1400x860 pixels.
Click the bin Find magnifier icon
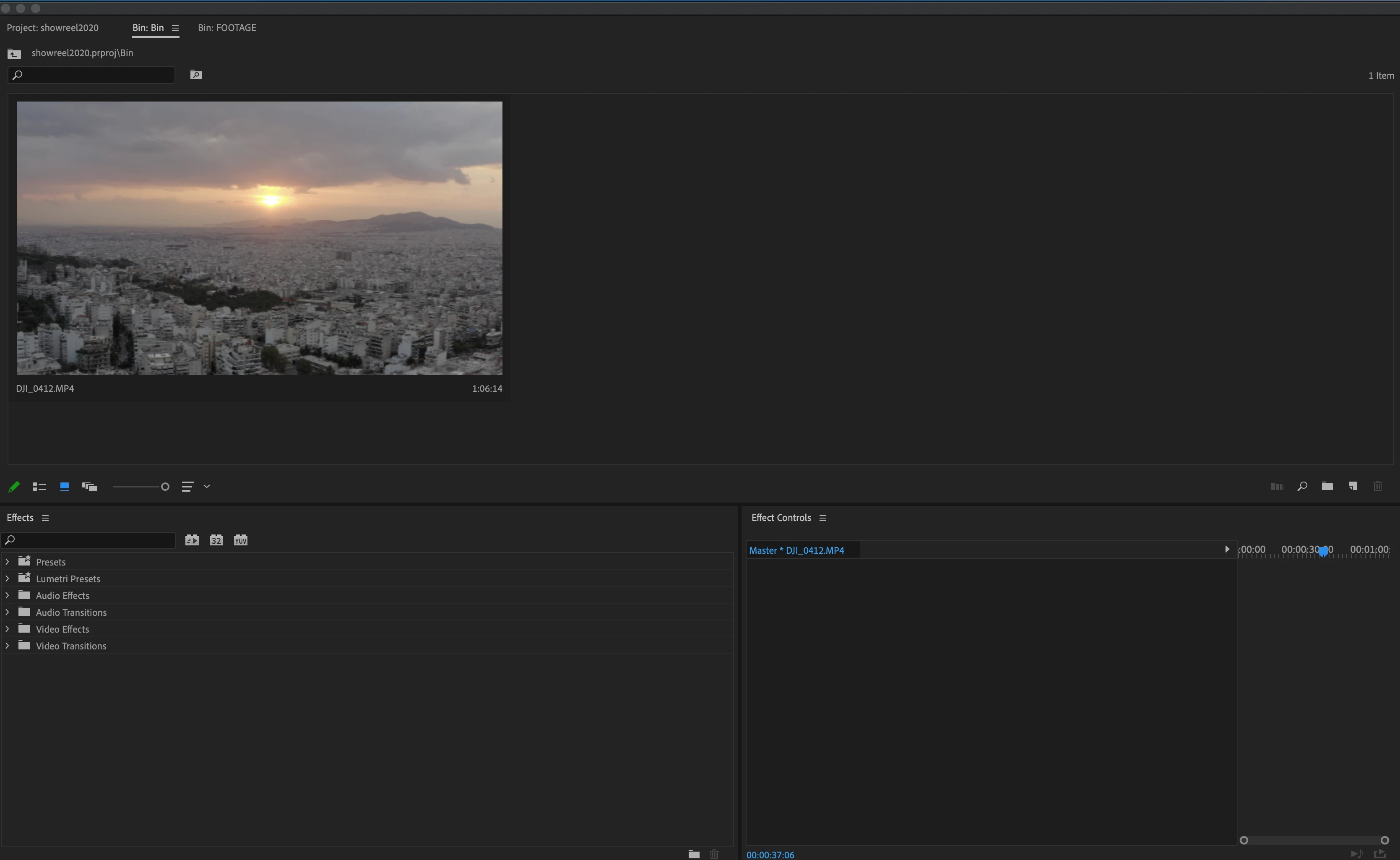pyautogui.click(x=1302, y=486)
